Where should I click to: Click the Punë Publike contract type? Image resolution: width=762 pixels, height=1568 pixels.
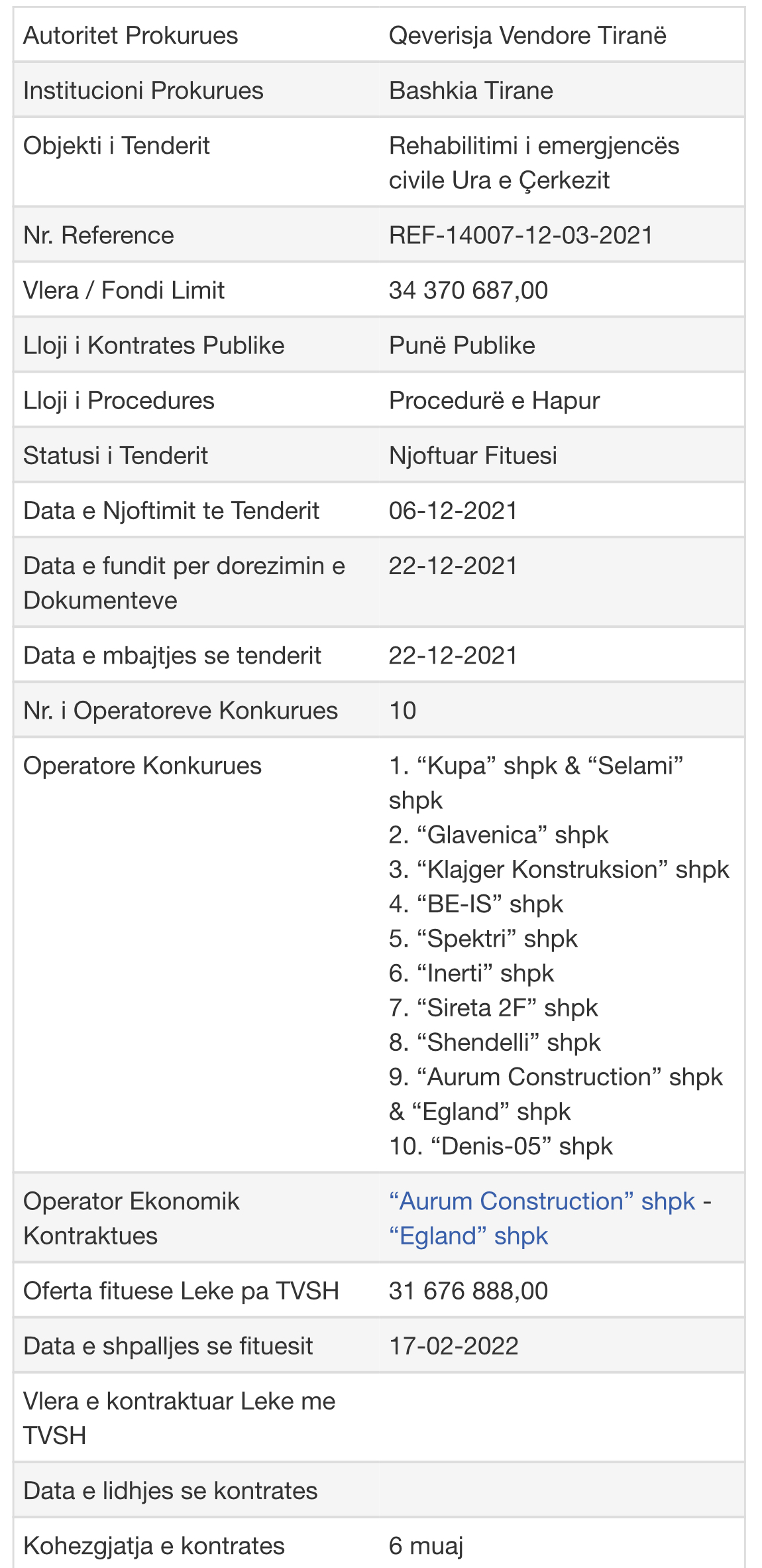(x=462, y=345)
